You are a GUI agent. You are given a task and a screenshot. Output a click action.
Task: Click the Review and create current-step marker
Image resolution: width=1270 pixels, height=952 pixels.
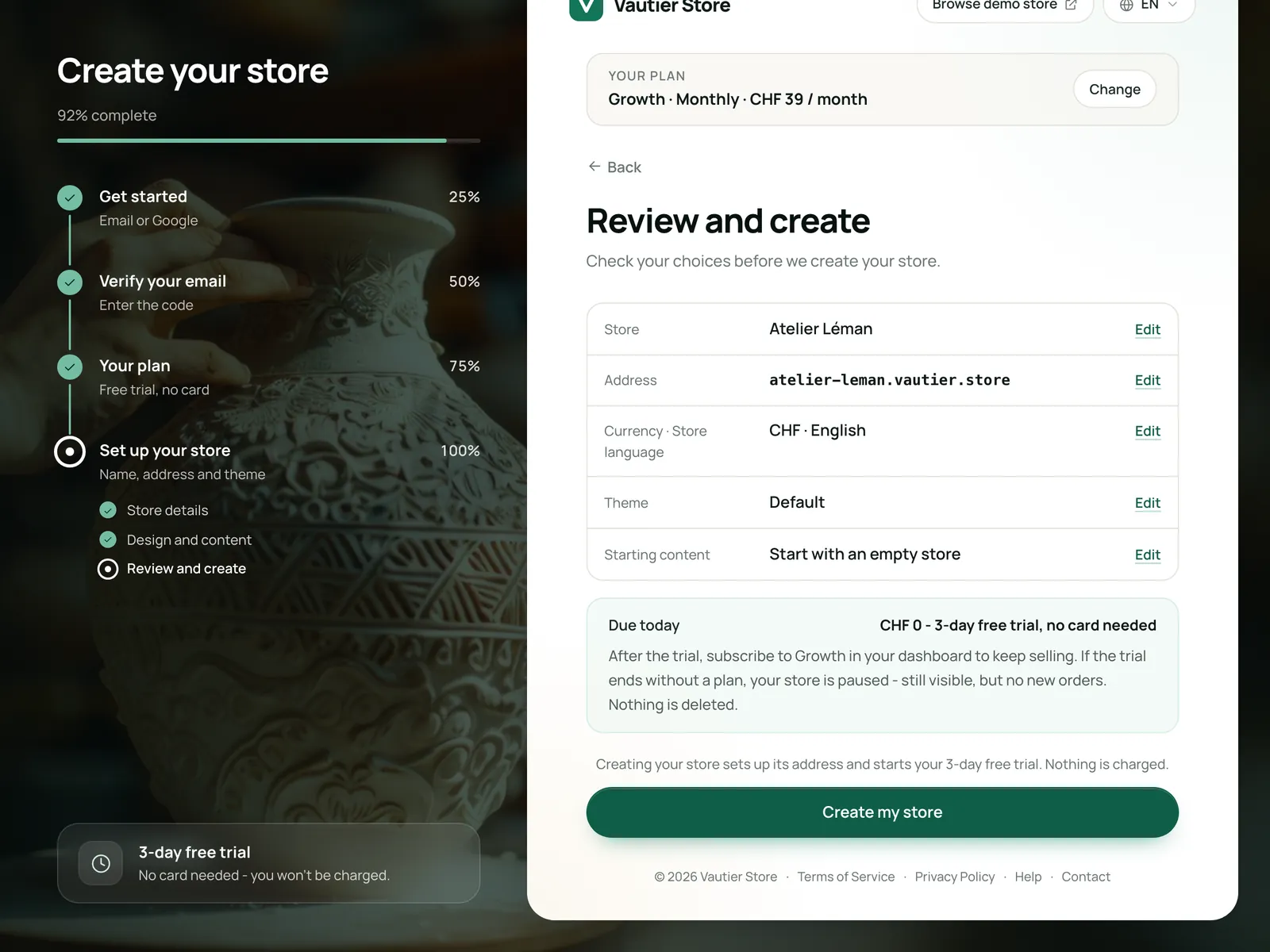tap(108, 569)
